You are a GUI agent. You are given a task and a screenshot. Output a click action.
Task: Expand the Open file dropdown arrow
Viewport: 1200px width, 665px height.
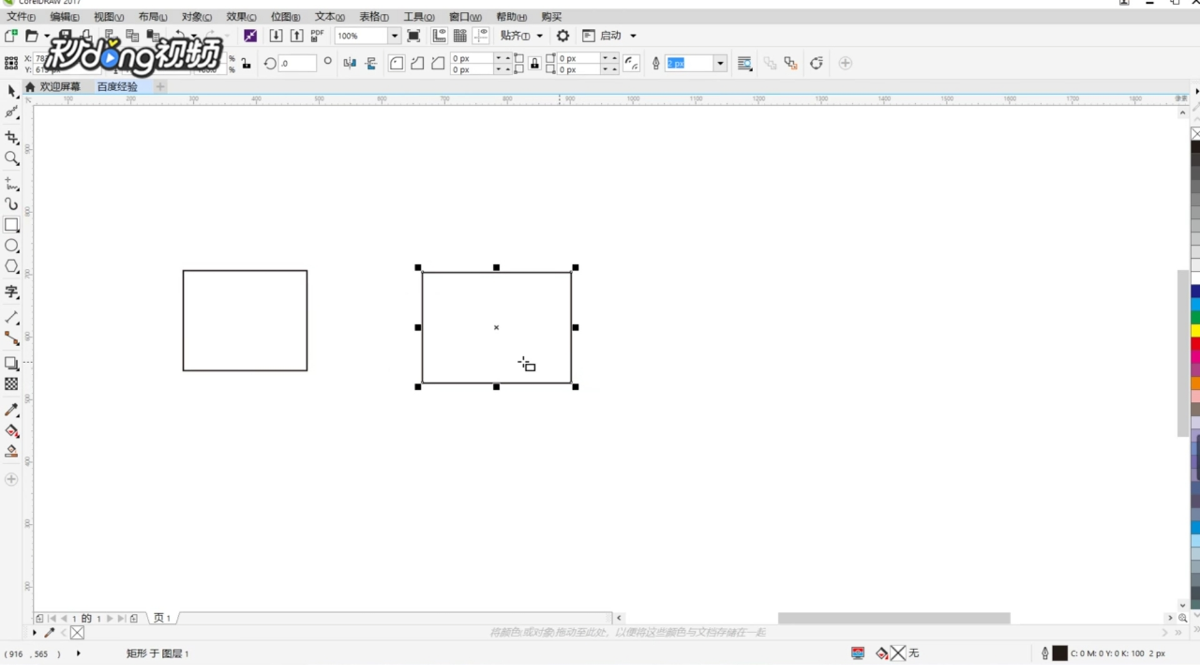pos(46,36)
